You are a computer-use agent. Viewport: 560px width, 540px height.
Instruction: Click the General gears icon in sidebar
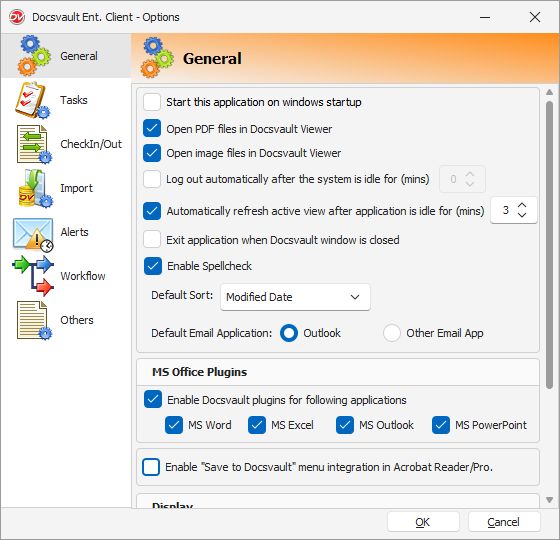[34, 55]
